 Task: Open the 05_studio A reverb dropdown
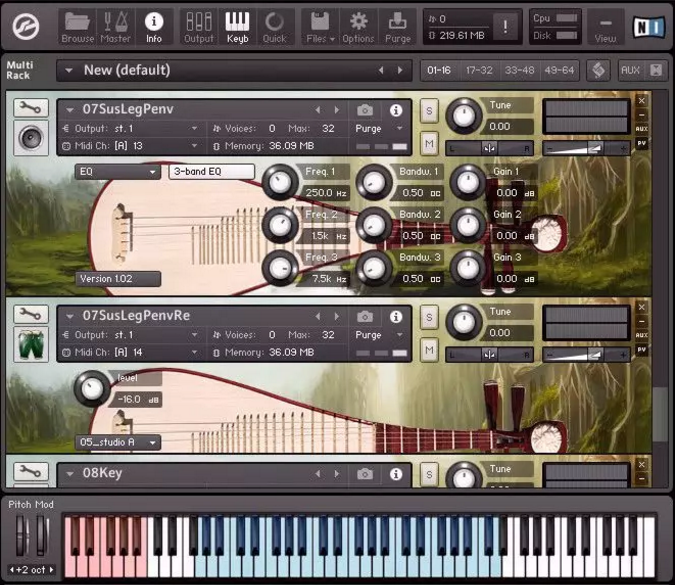(118, 442)
